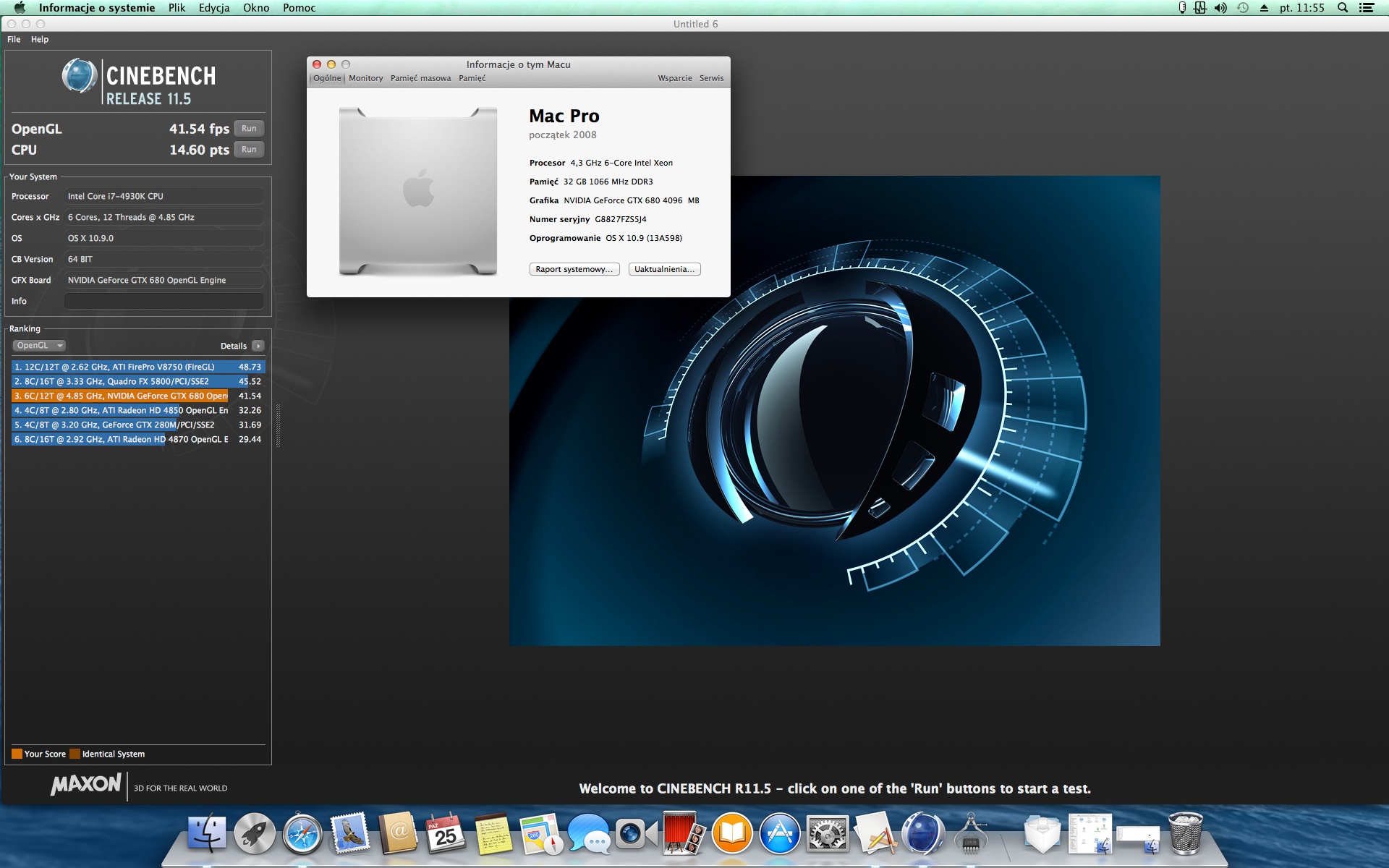Select ranking row 5 GeForce GTX 280M
Screen dimensions: 1389x868
[138, 425]
